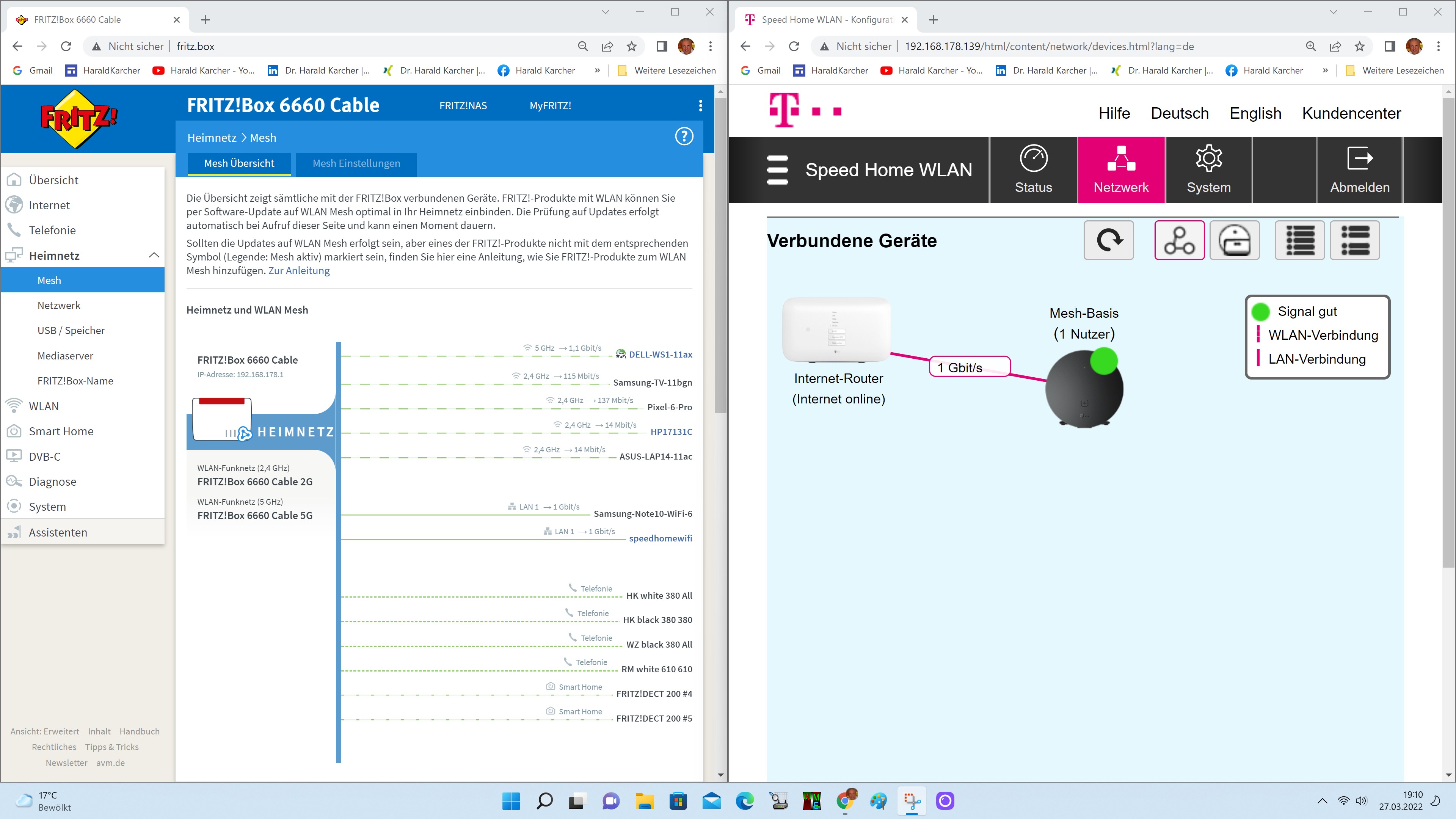Click the Speed Home device view icon
Screen dimensions: 1456x819
tap(1235, 240)
